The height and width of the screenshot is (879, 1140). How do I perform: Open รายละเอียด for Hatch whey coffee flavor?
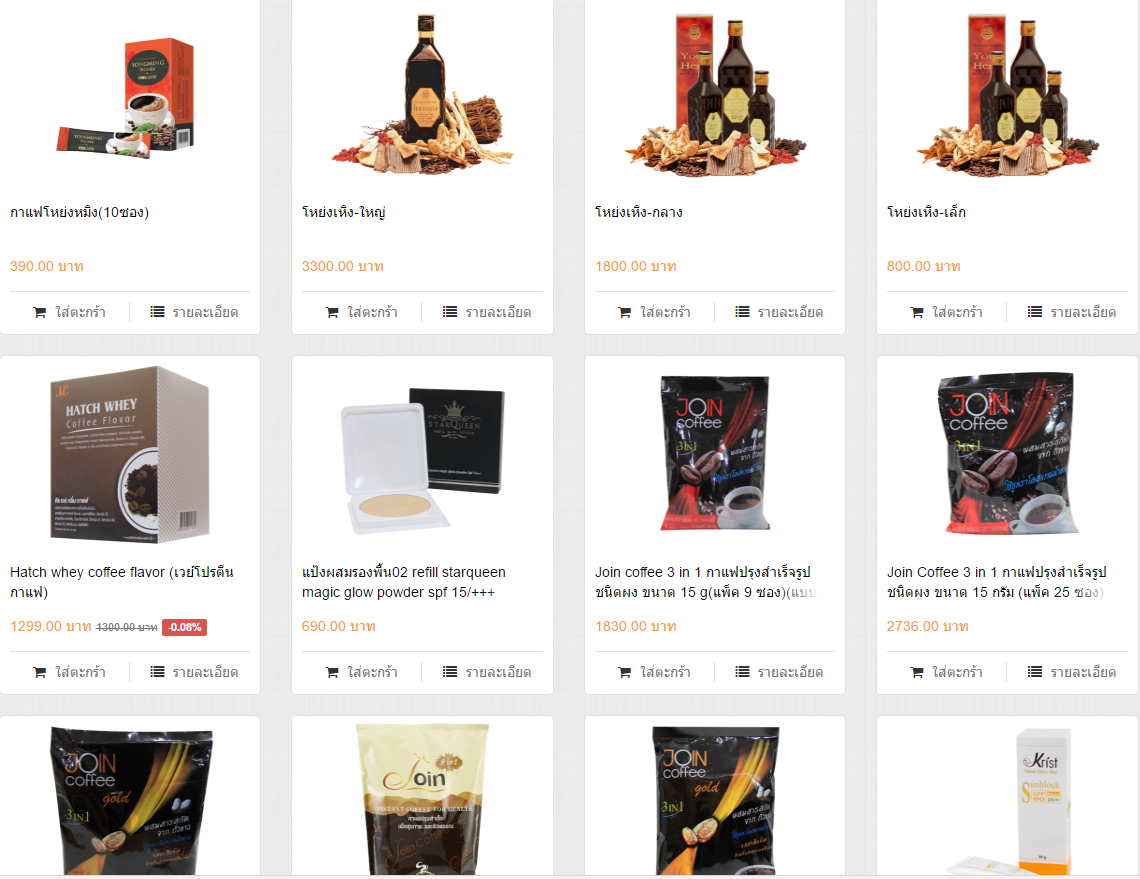coord(194,672)
